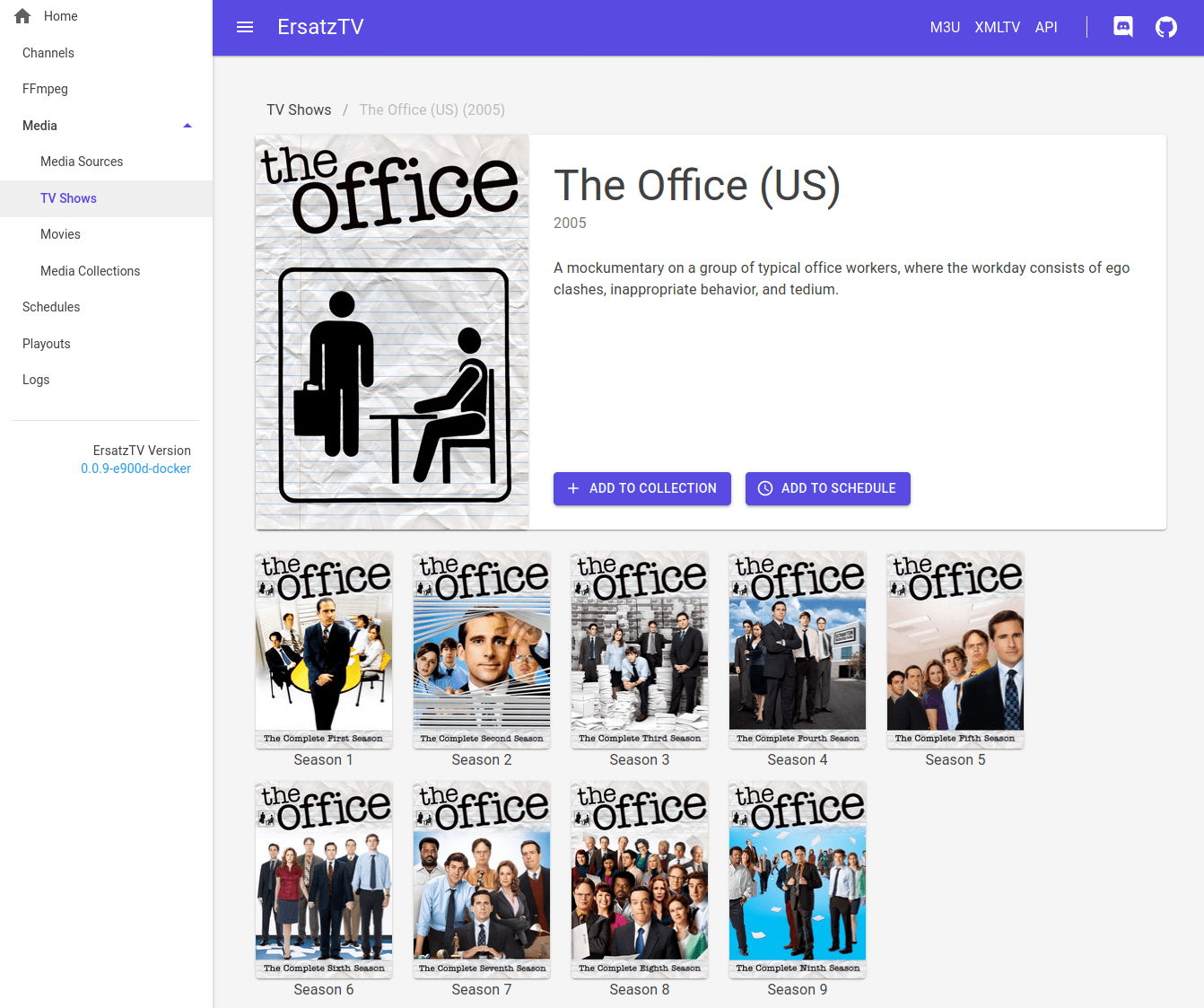Open Media Collections page
Screen dimensions: 1204x1008
click(x=106, y=271)
